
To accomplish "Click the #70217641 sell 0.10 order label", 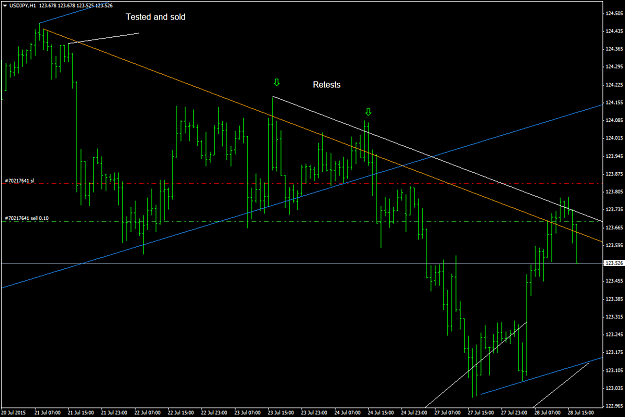I will point(26,218).
